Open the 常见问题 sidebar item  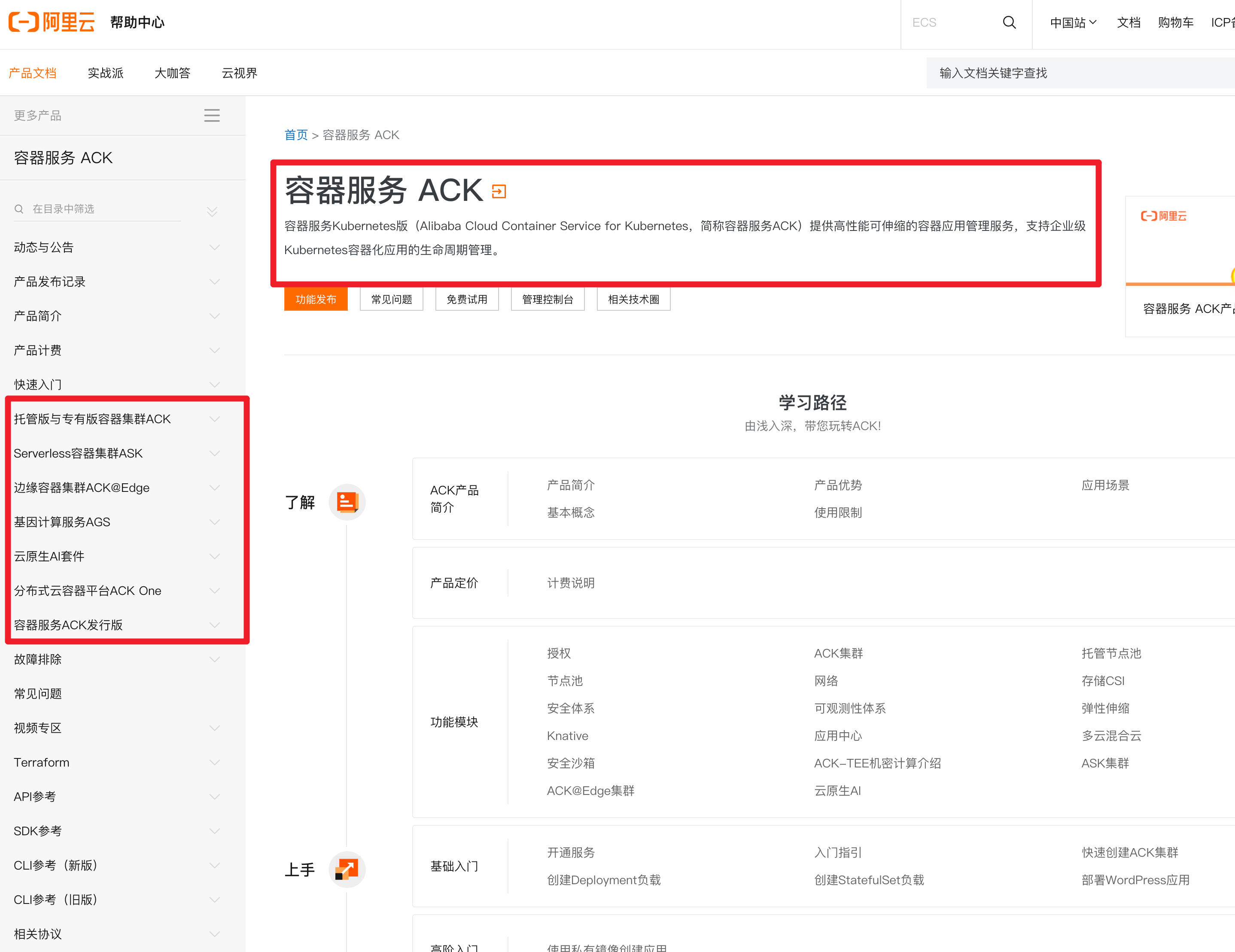click(x=38, y=694)
